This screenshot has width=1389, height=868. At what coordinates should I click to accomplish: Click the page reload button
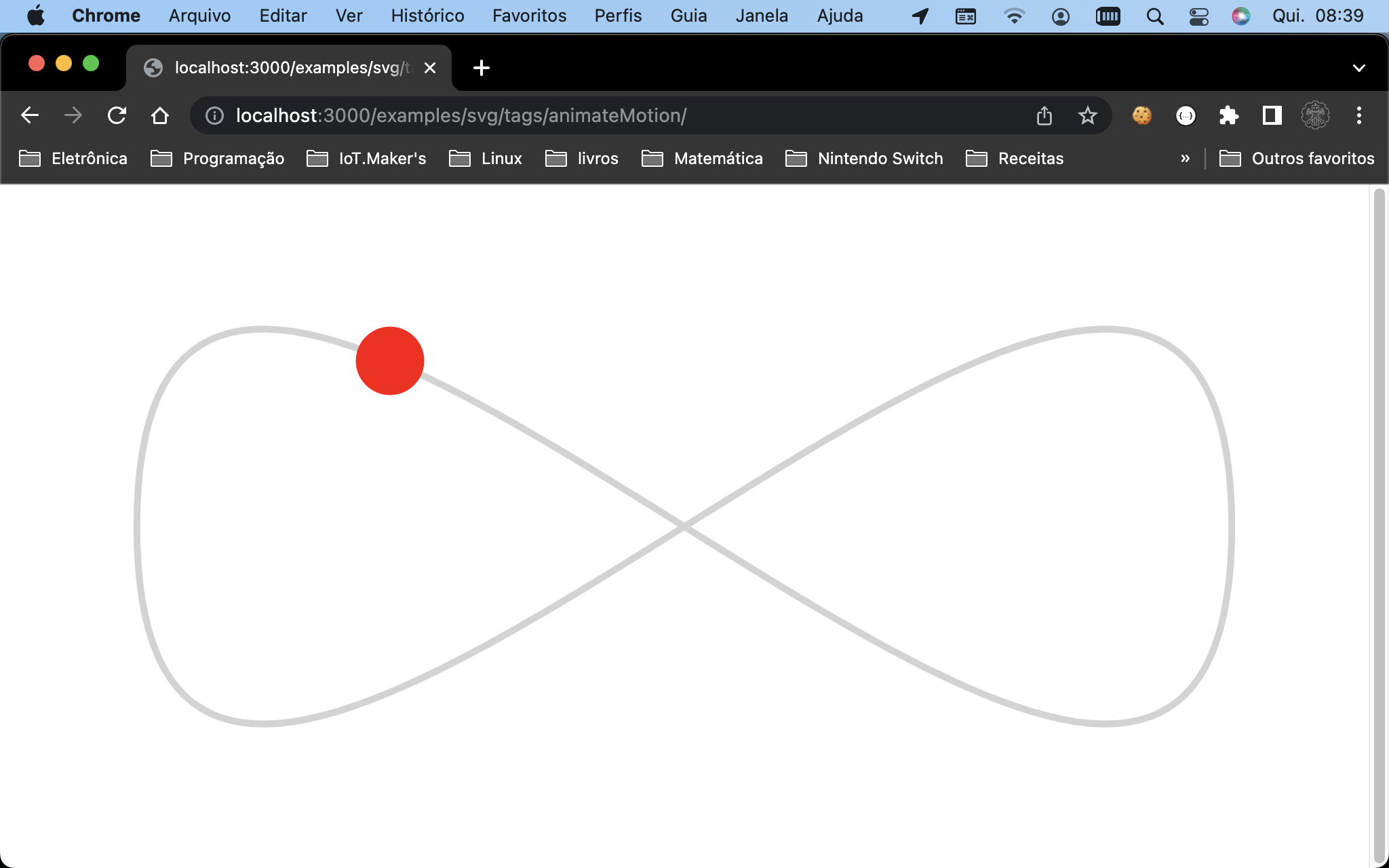coord(118,115)
